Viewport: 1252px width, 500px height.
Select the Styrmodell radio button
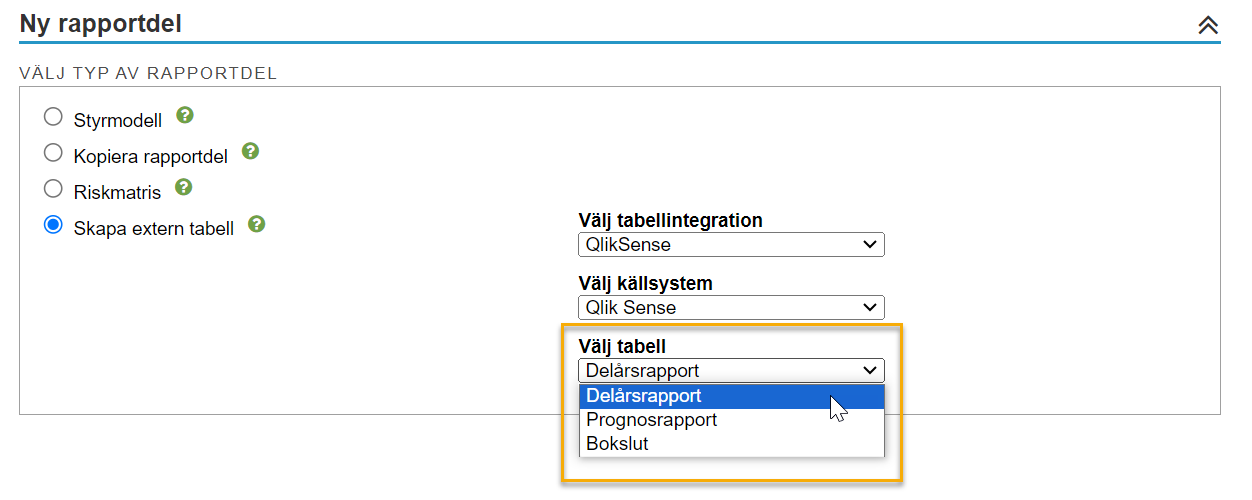pyautogui.click(x=53, y=117)
